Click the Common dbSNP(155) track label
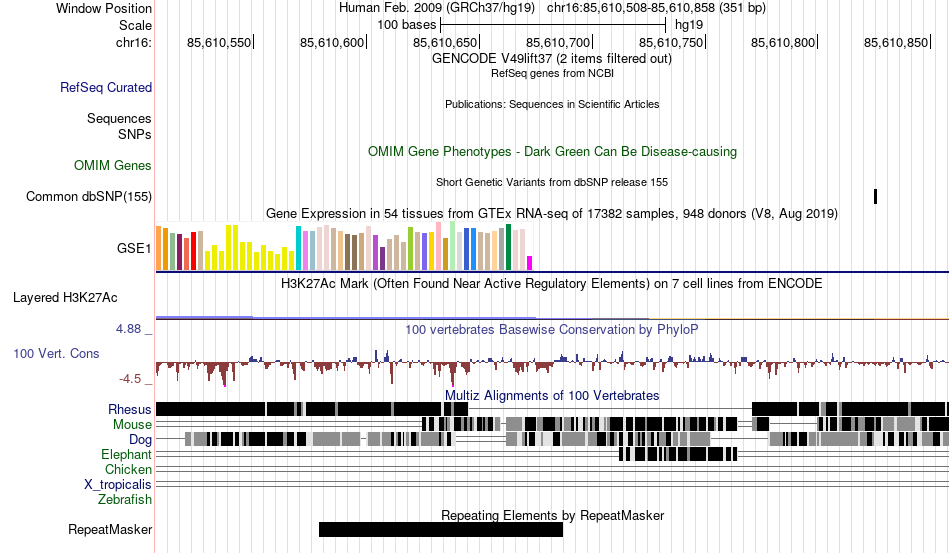950x553 pixels. click(89, 196)
